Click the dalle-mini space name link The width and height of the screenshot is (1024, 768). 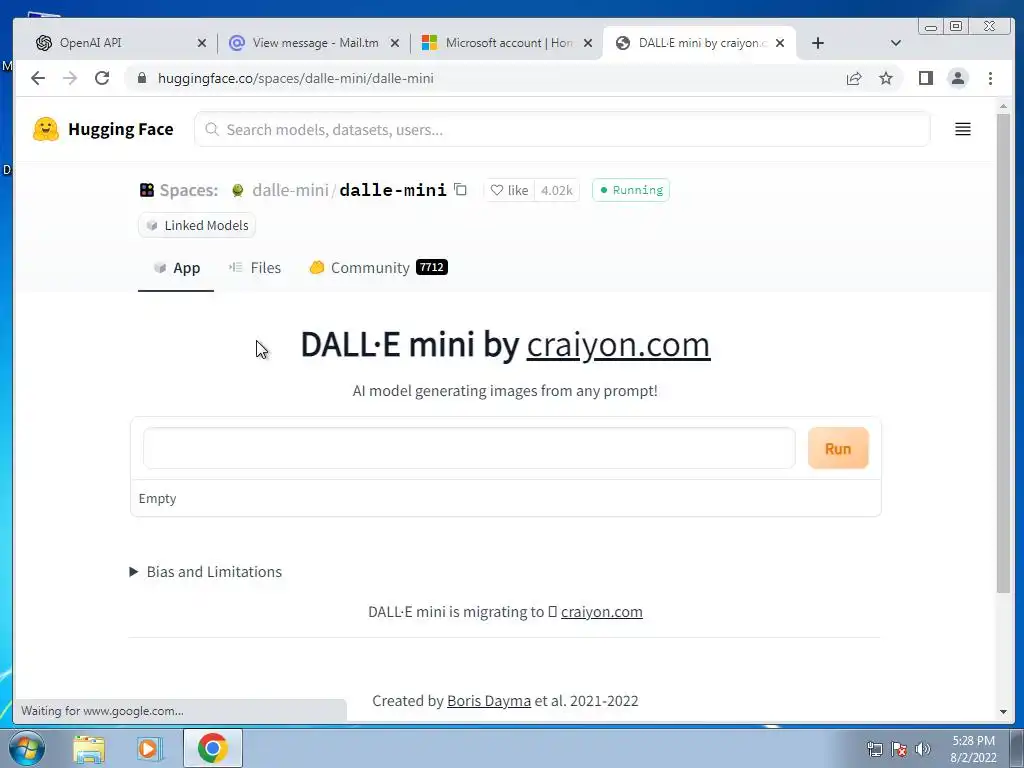[x=392, y=190]
